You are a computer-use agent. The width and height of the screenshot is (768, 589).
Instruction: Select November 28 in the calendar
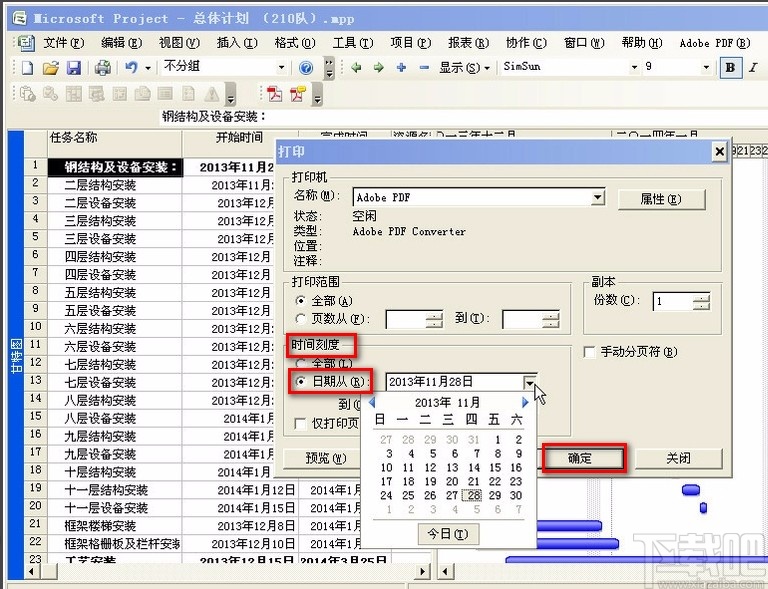coord(473,495)
